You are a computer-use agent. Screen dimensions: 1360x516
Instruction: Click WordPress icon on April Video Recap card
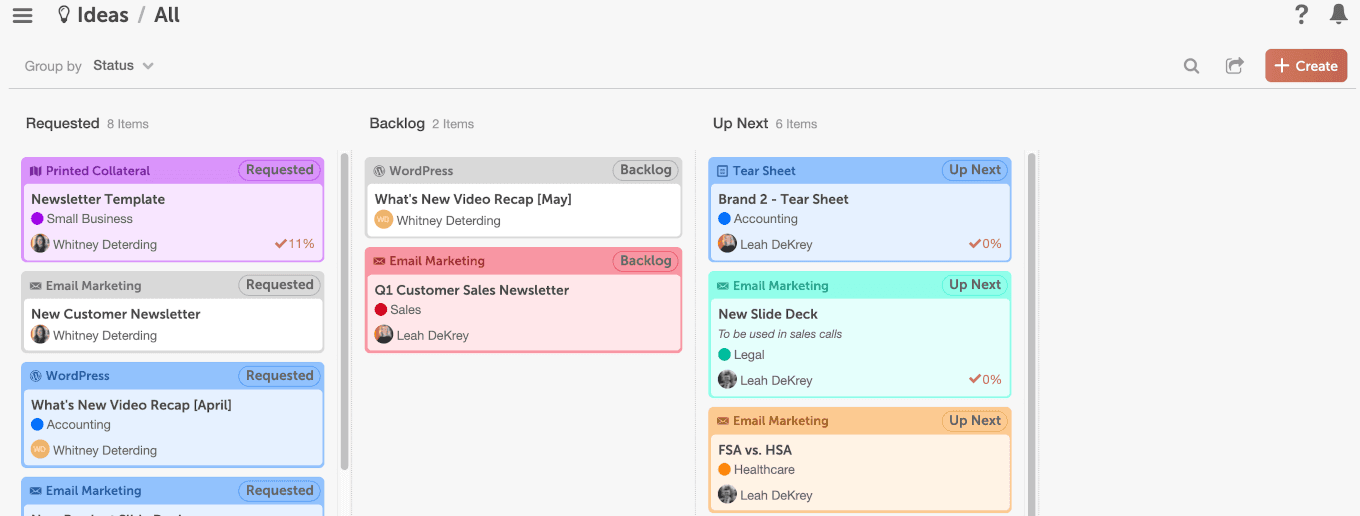pyautogui.click(x=36, y=376)
